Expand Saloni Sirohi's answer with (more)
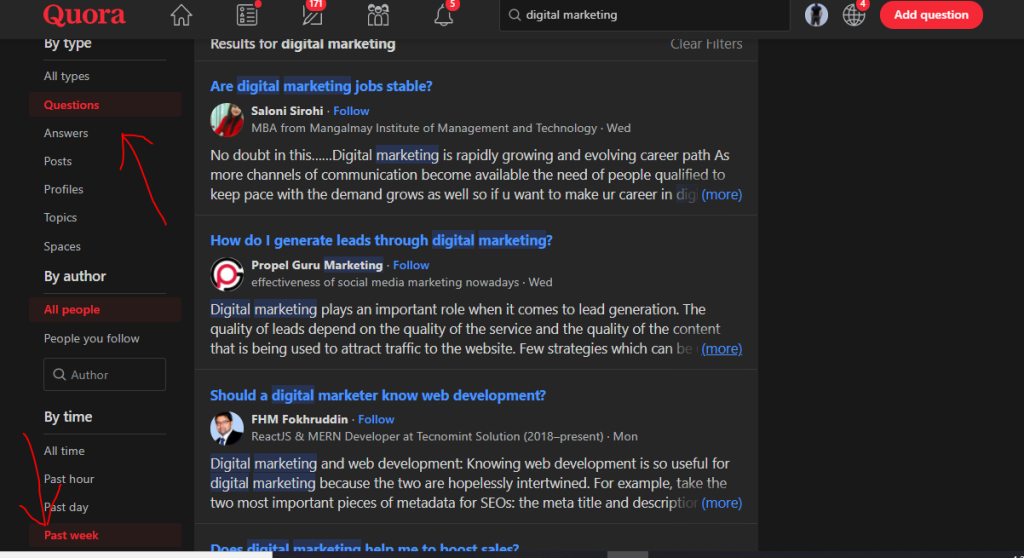This screenshot has height=558, width=1024. pos(722,195)
